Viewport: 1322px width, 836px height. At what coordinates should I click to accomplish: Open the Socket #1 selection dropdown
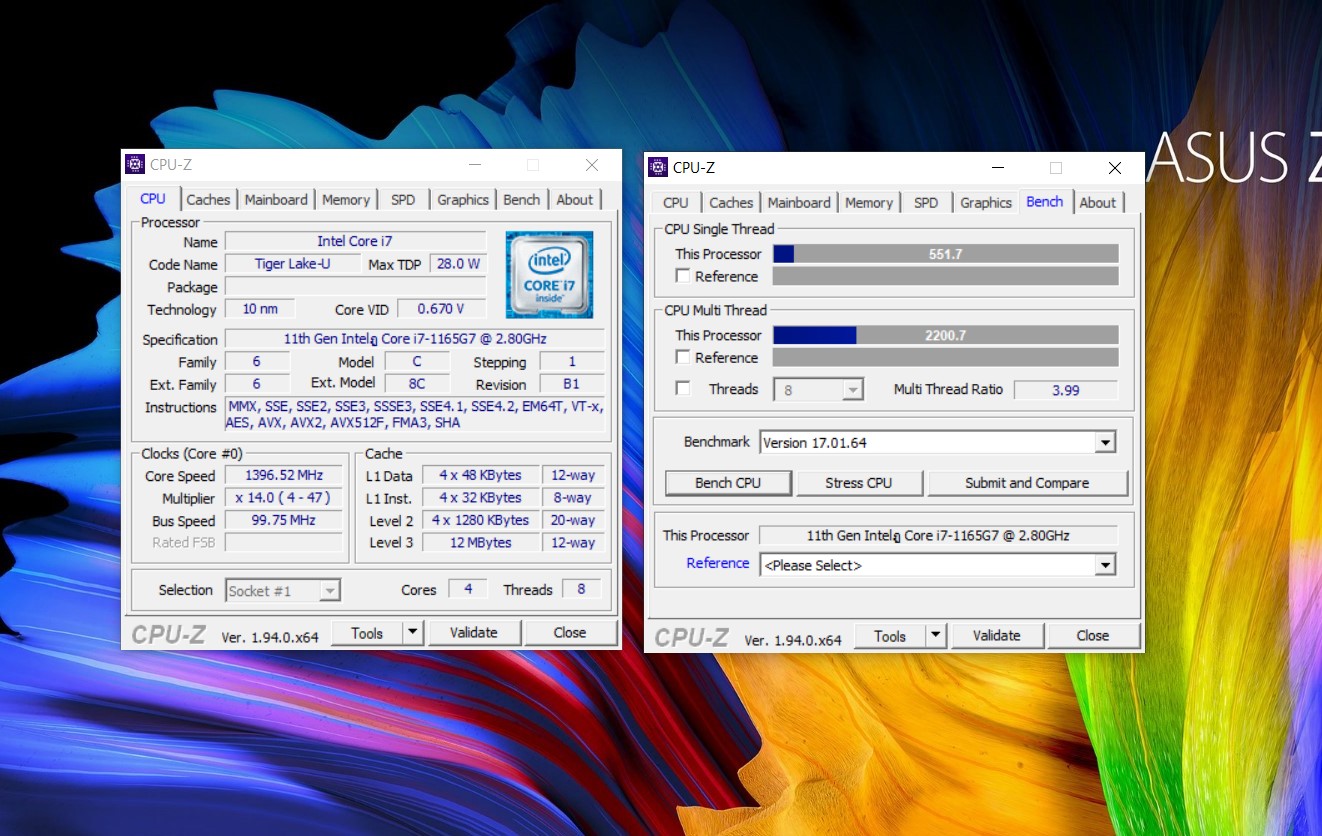pyautogui.click(x=283, y=591)
